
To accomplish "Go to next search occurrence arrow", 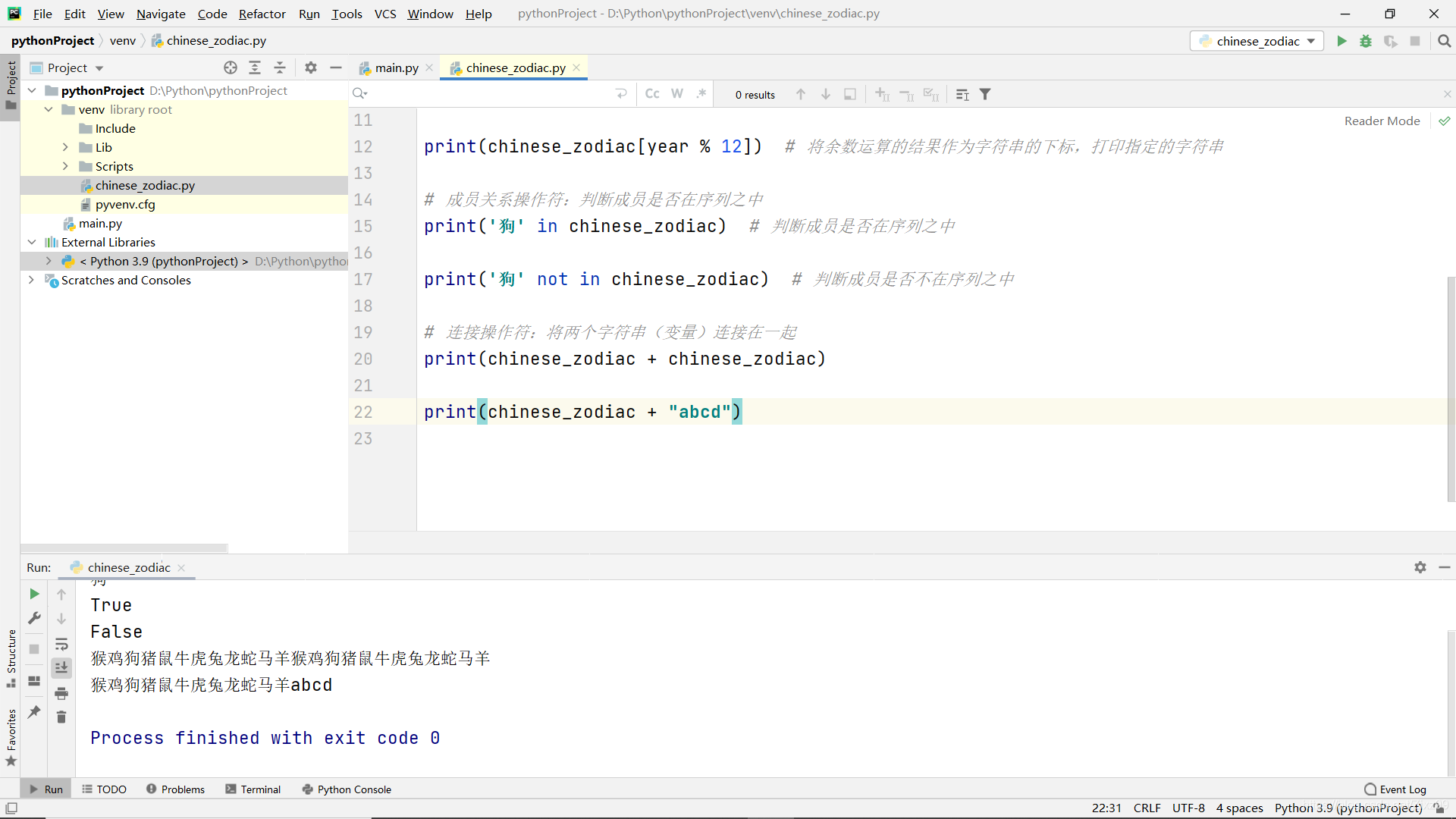I will [826, 94].
